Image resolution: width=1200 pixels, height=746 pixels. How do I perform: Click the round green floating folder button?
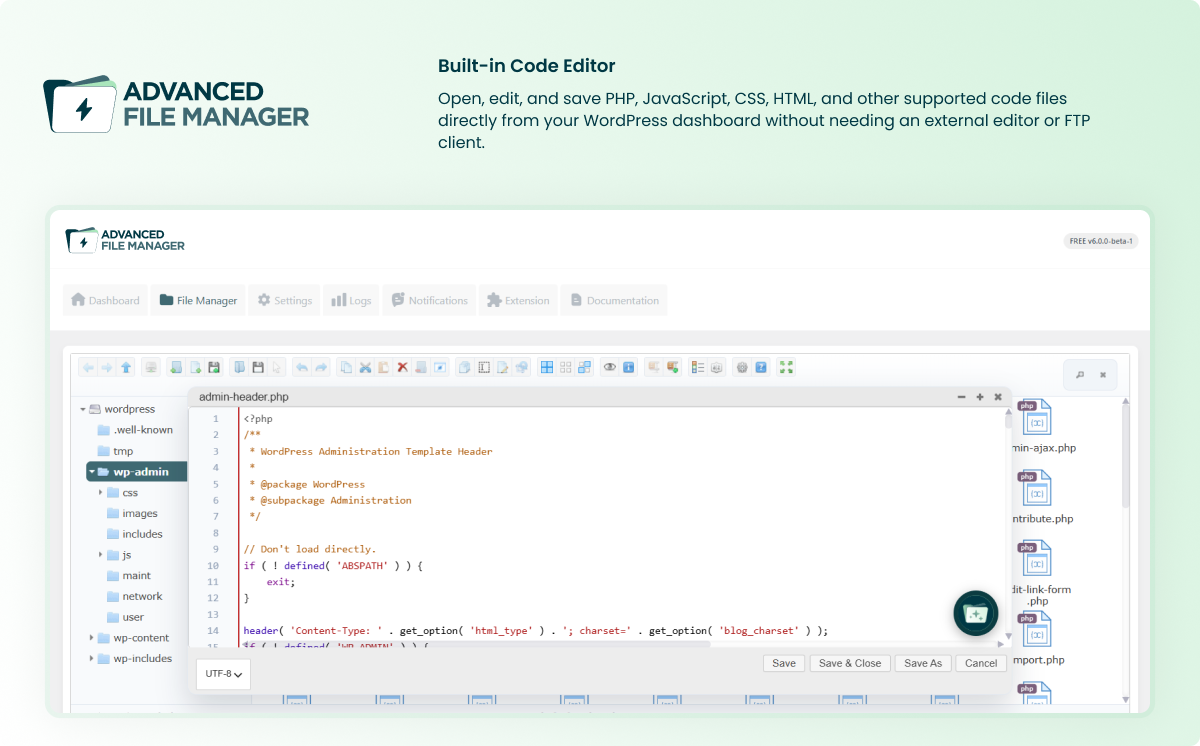(976, 613)
